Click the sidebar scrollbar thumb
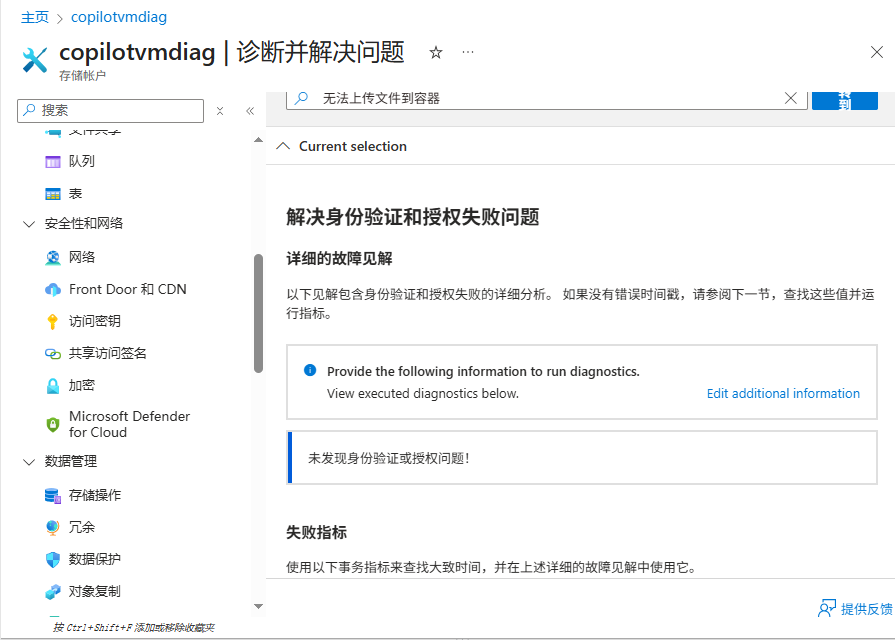Viewport: 895px width, 640px height. coord(258,313)
